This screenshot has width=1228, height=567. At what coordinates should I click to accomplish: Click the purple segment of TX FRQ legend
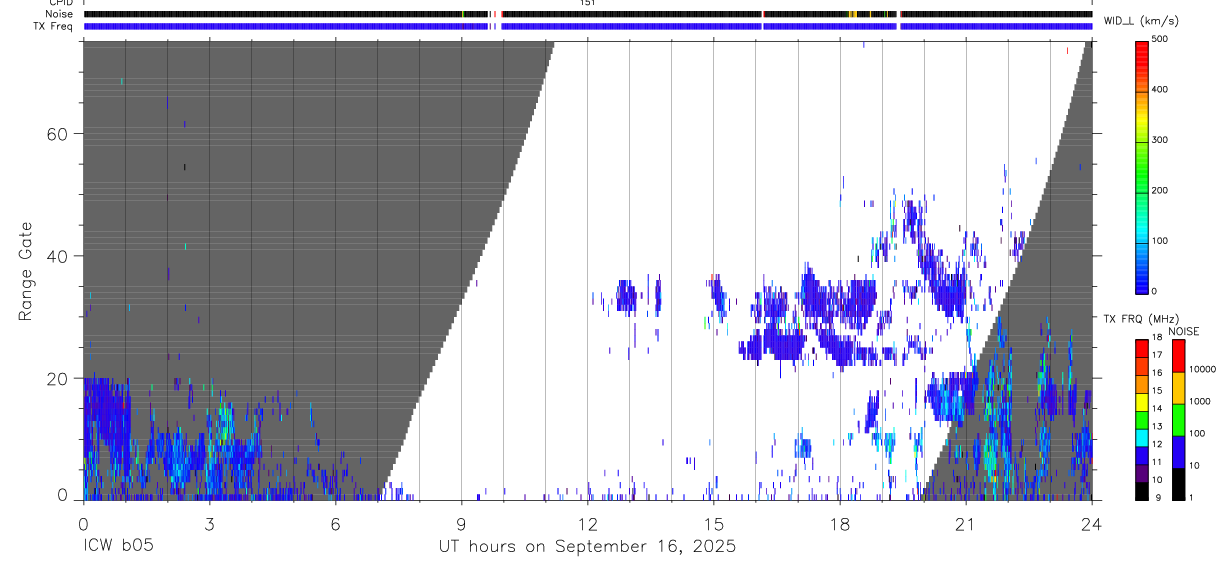(1141, 473)
